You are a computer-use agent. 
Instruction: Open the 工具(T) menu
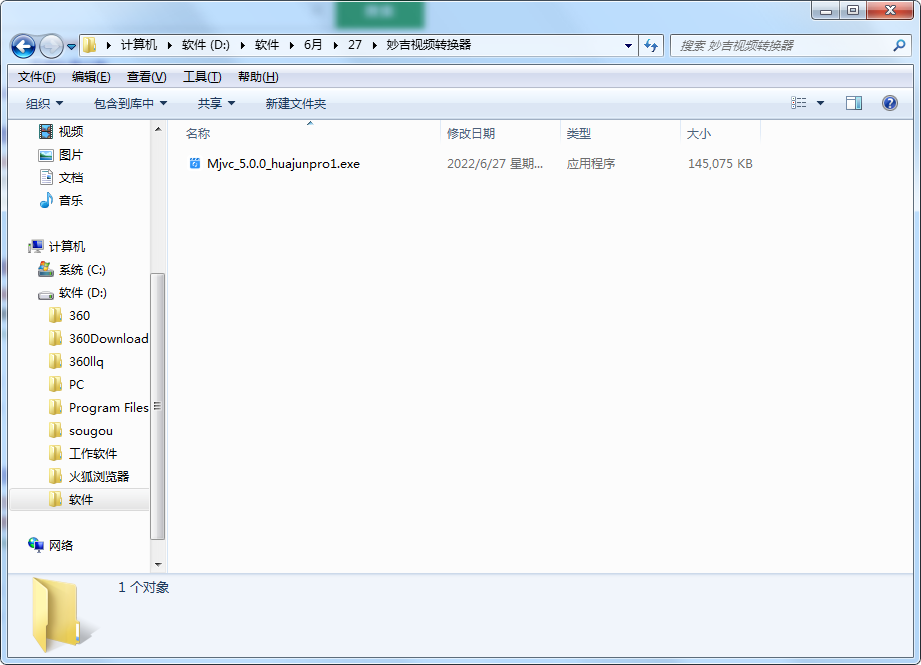202,77
